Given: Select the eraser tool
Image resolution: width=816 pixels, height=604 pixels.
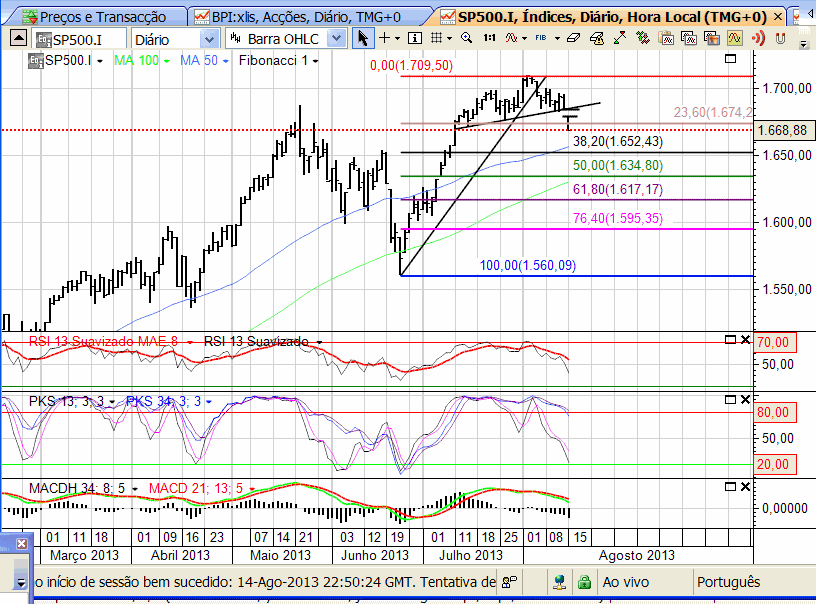Looking at the screenshot, I should pyautogui.click(x=573, y=38).
